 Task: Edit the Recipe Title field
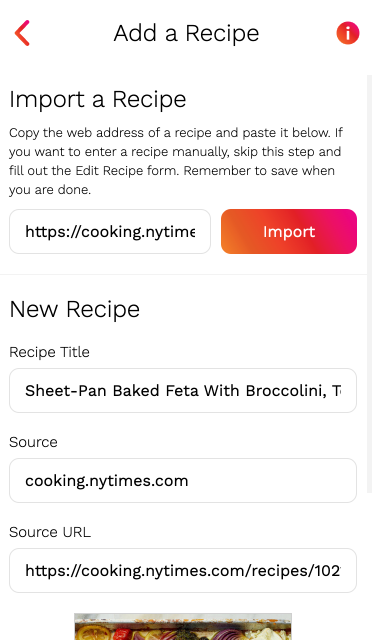[x=183, y=391]
